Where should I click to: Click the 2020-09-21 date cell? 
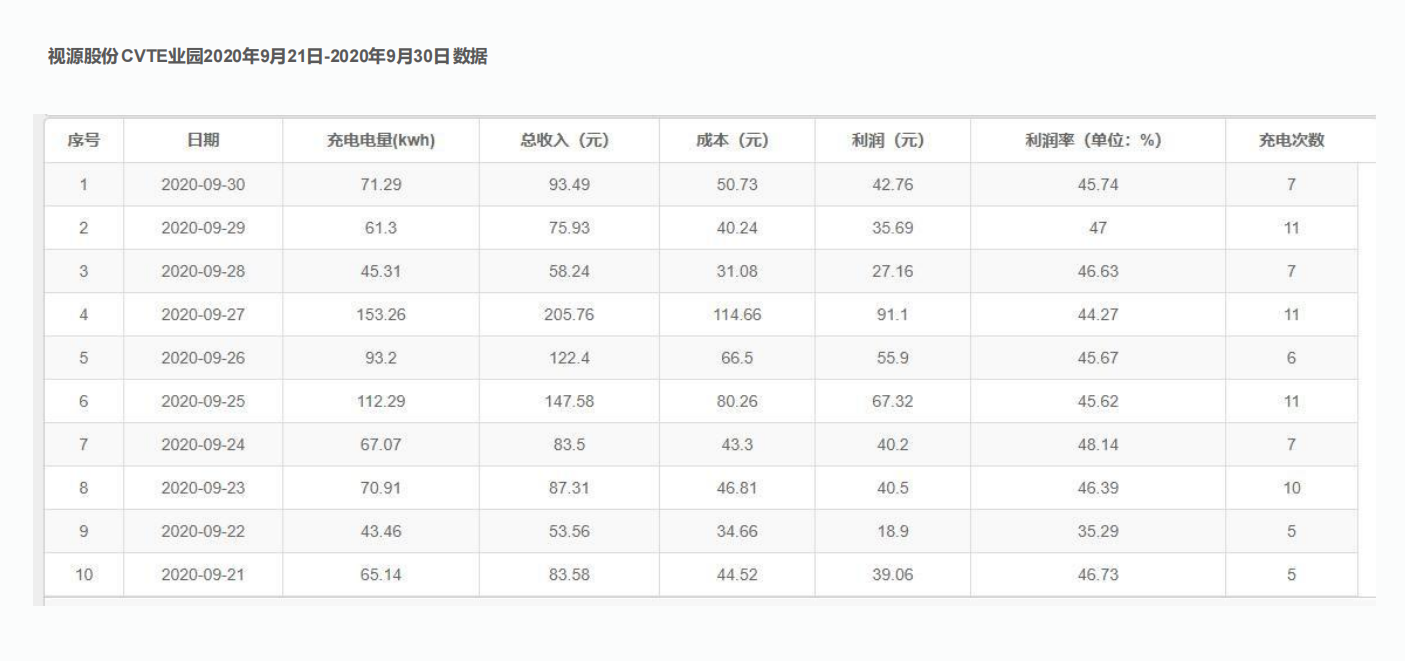203,575
